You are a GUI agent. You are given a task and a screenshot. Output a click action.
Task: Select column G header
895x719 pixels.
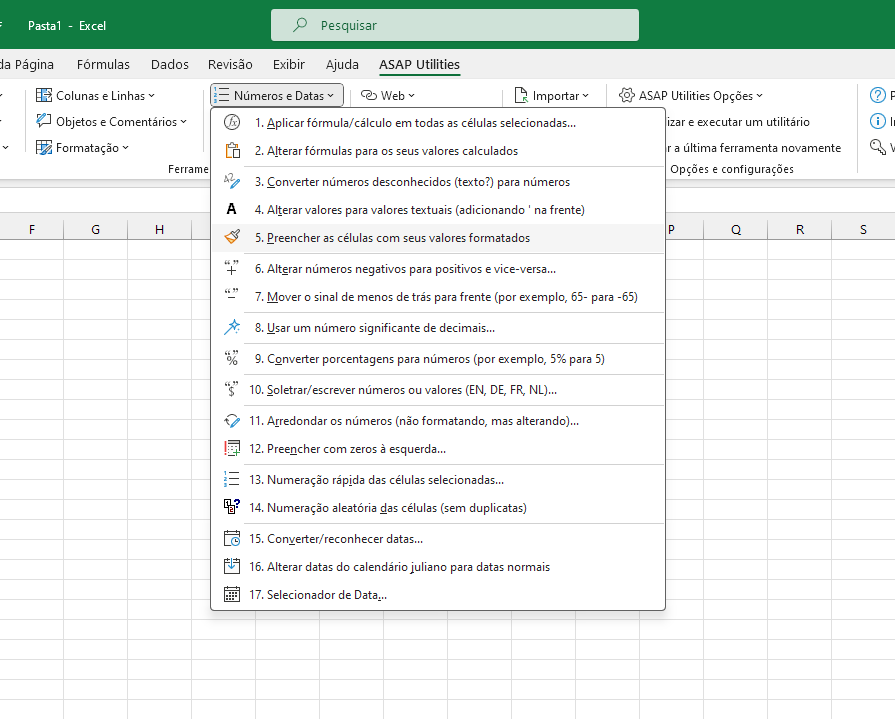95,229
